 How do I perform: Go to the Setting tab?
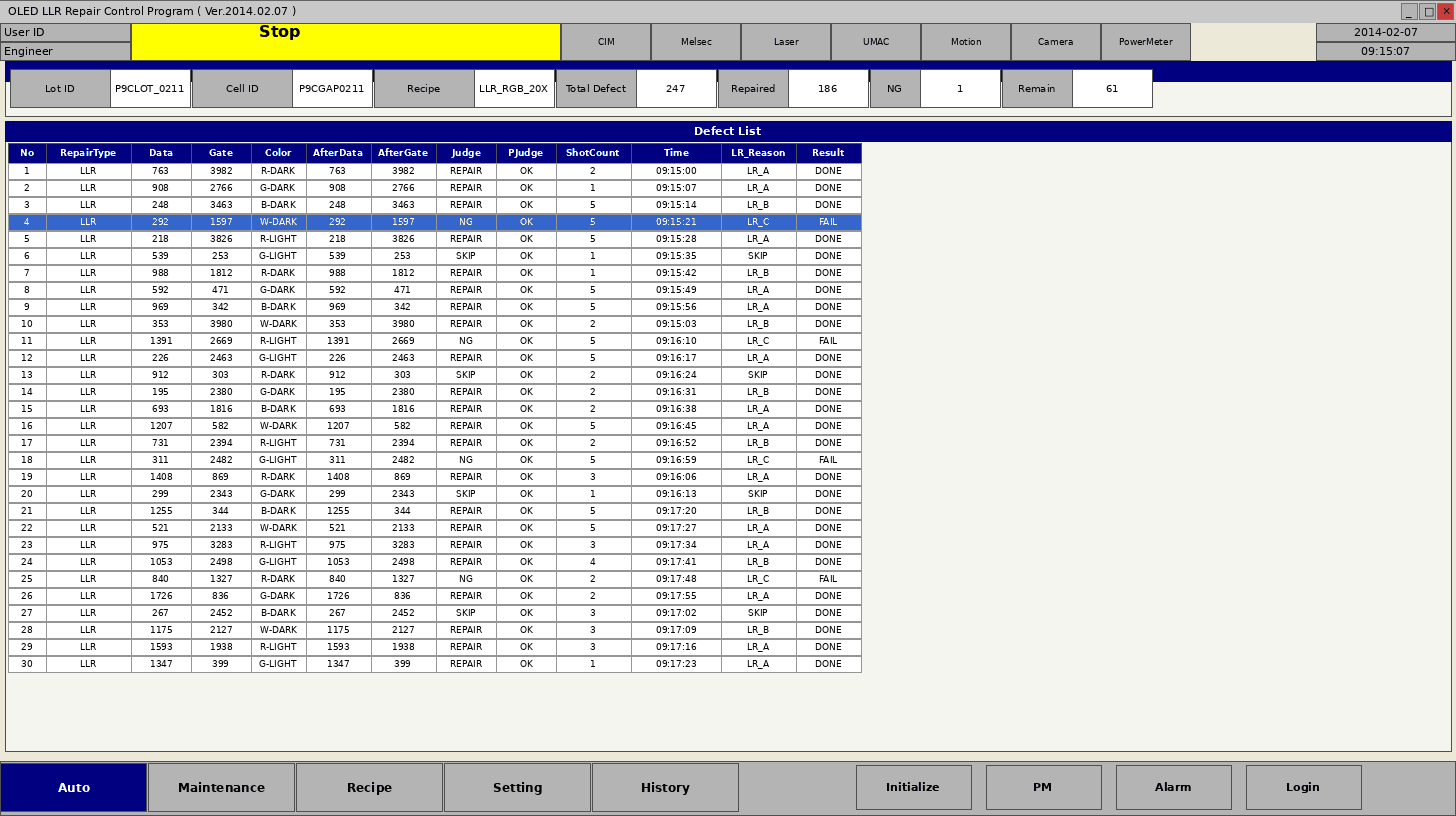coord(517,788)
